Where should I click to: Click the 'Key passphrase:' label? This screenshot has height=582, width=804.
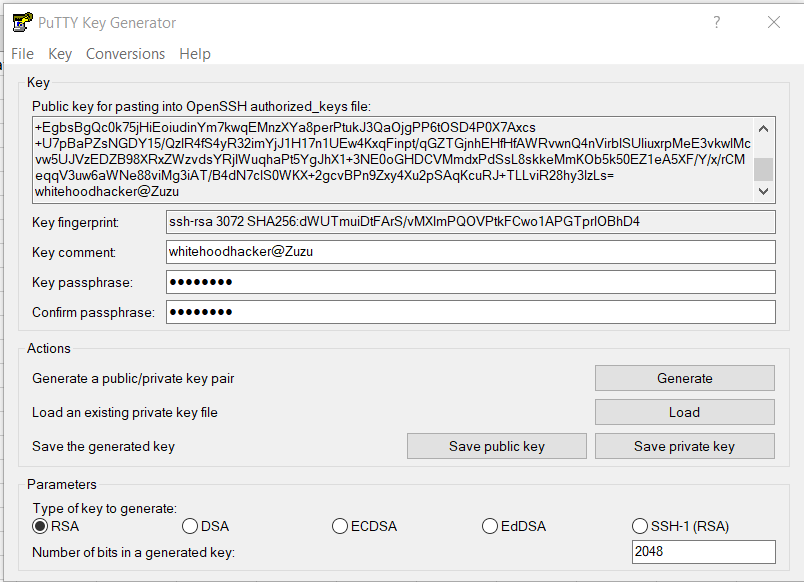pyautogui.click(x=82, y=283)
